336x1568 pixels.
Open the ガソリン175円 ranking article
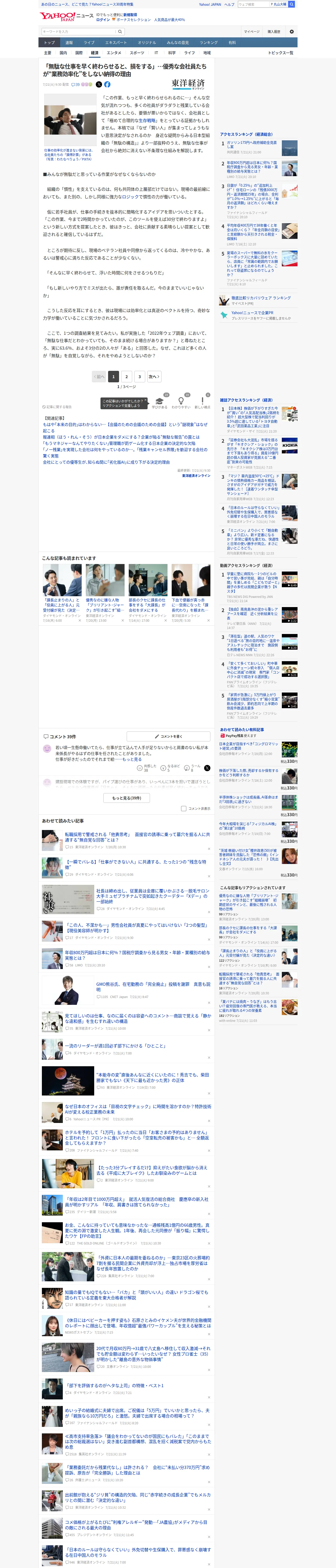click(x=252, y=144)
